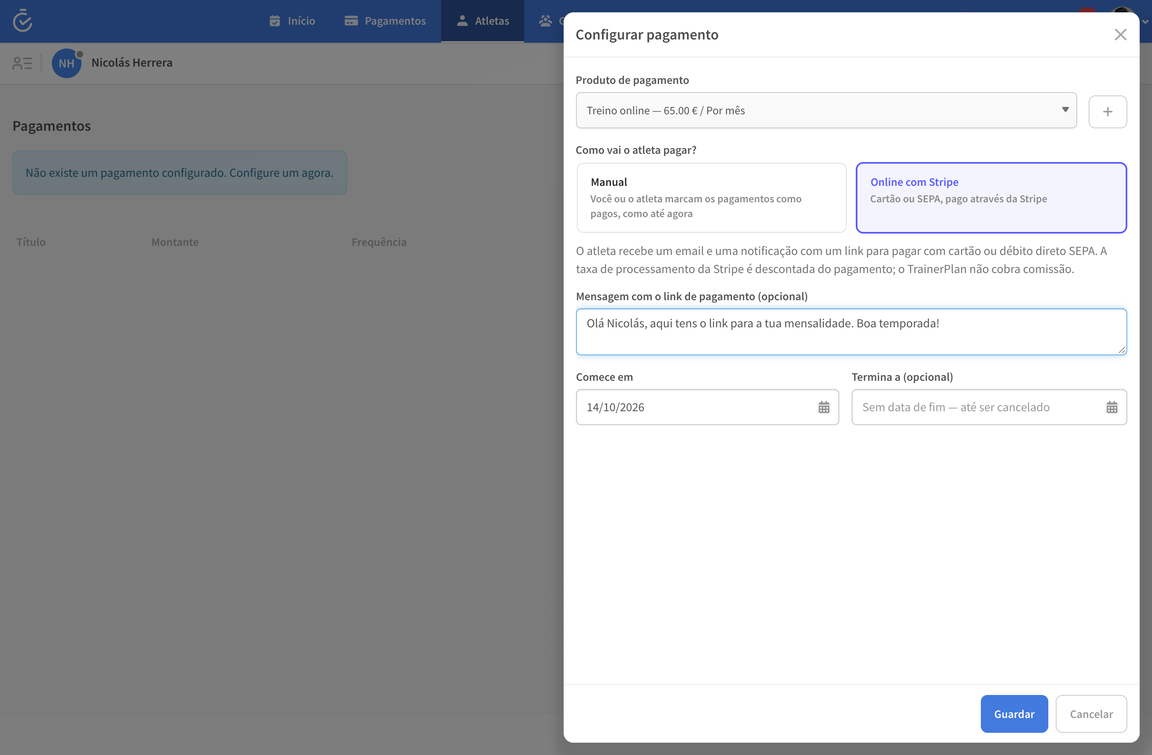Screen dimensions: 1152x755
Task: Click the Montante column header
Action: pyautogui.click(x=175, y=242)
